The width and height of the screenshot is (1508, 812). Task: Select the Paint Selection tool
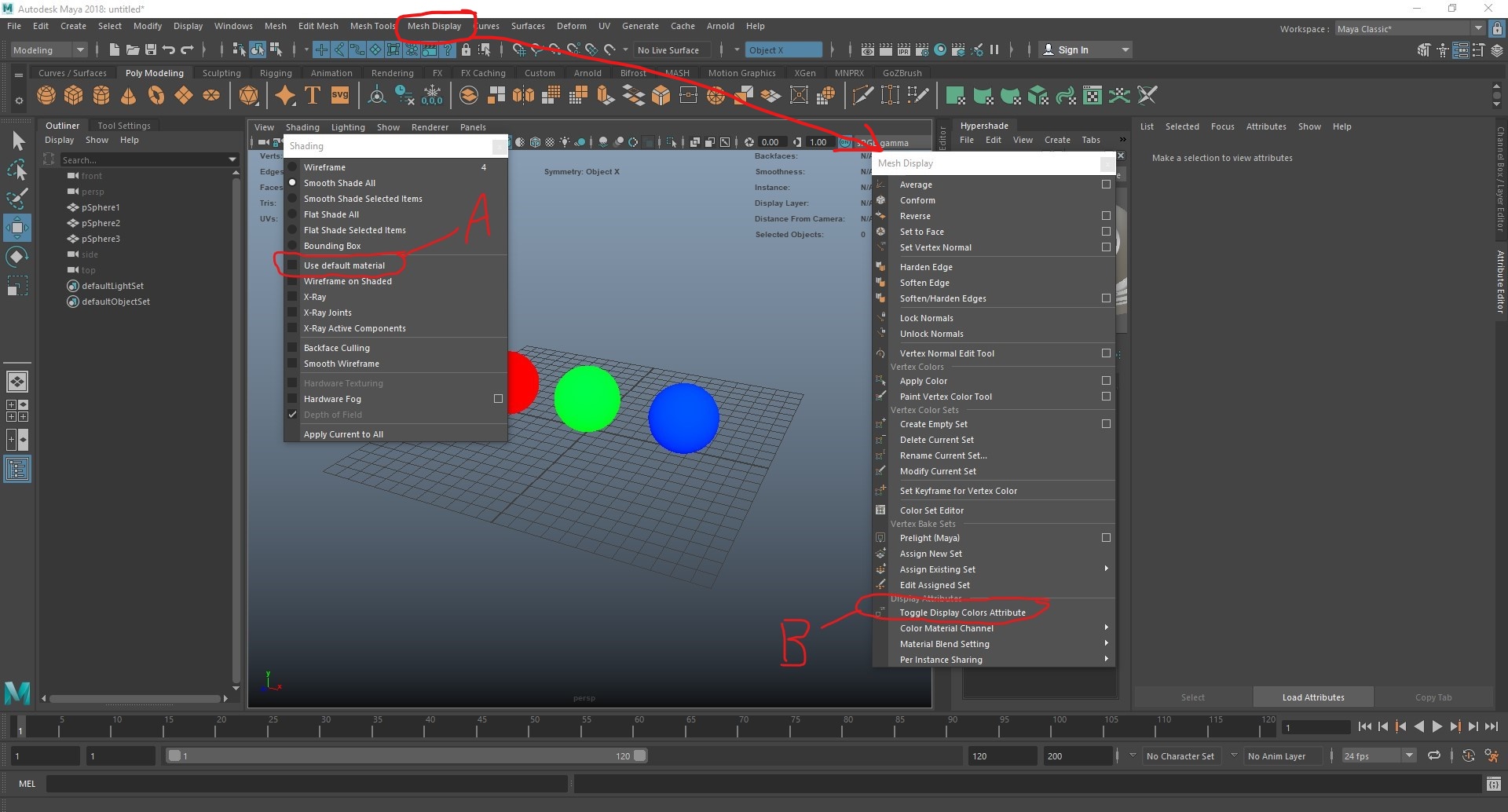(17, 199)
